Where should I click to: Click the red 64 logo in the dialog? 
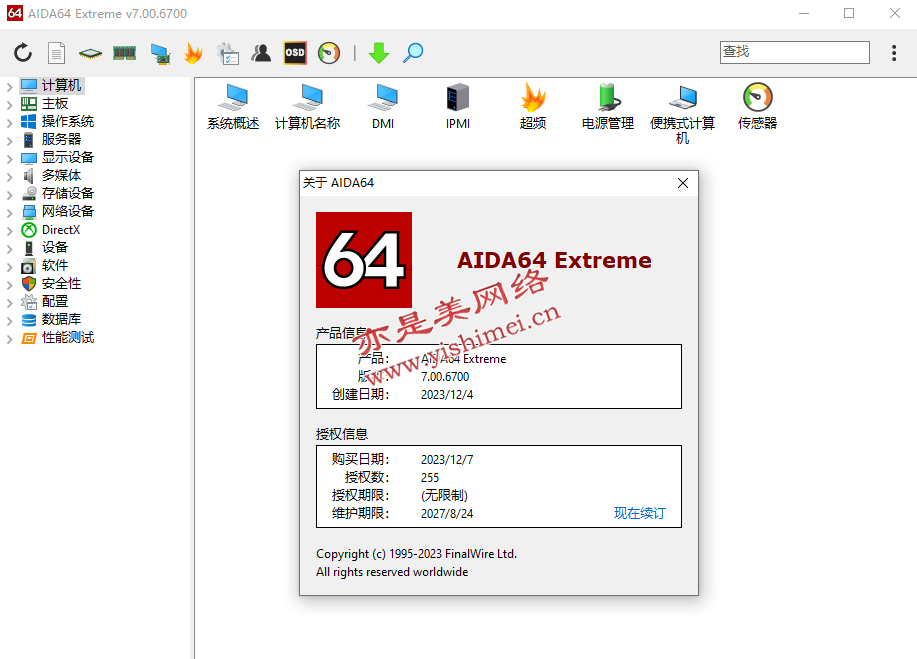point(364,260)
